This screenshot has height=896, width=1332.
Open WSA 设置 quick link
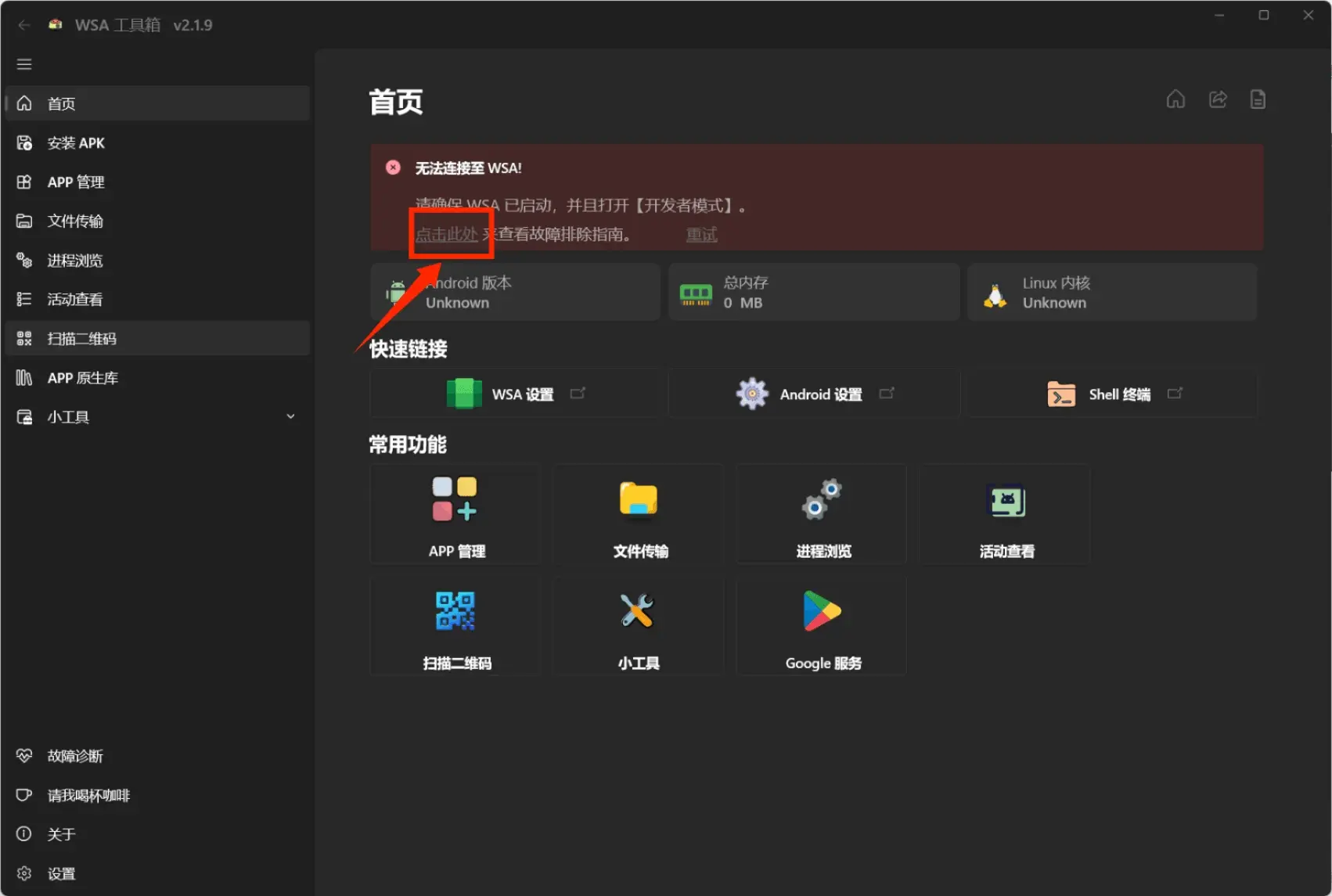pos(517,394)
